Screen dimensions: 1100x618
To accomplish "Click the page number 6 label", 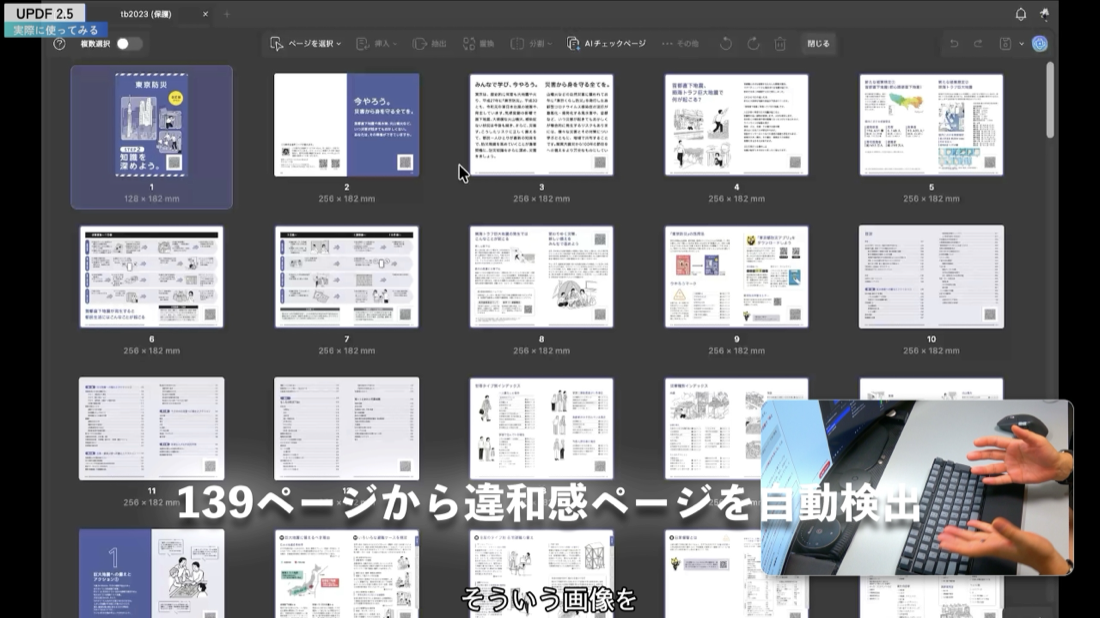I will (x=152, y=339).
